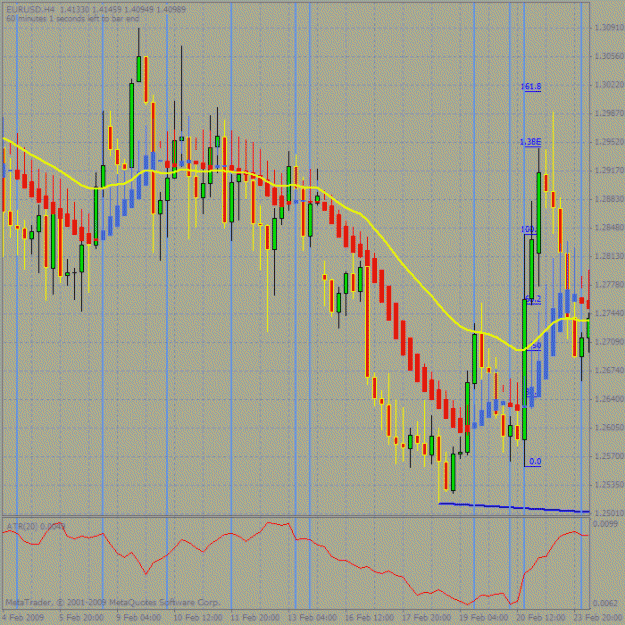Click the 1.26050 price axis label
The width and height of the screenshot is (625, 625).
tap(609, 428)
